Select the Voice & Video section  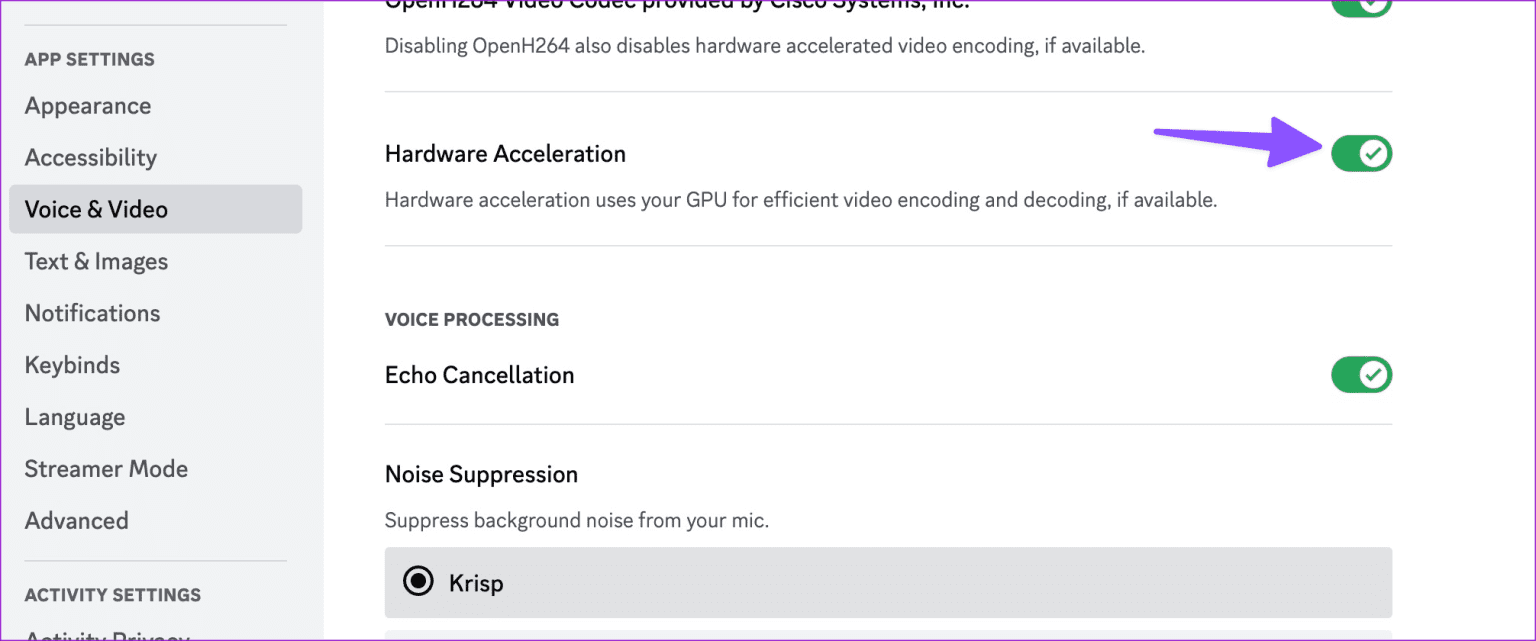pyautogui.click(x=96, y=209)
